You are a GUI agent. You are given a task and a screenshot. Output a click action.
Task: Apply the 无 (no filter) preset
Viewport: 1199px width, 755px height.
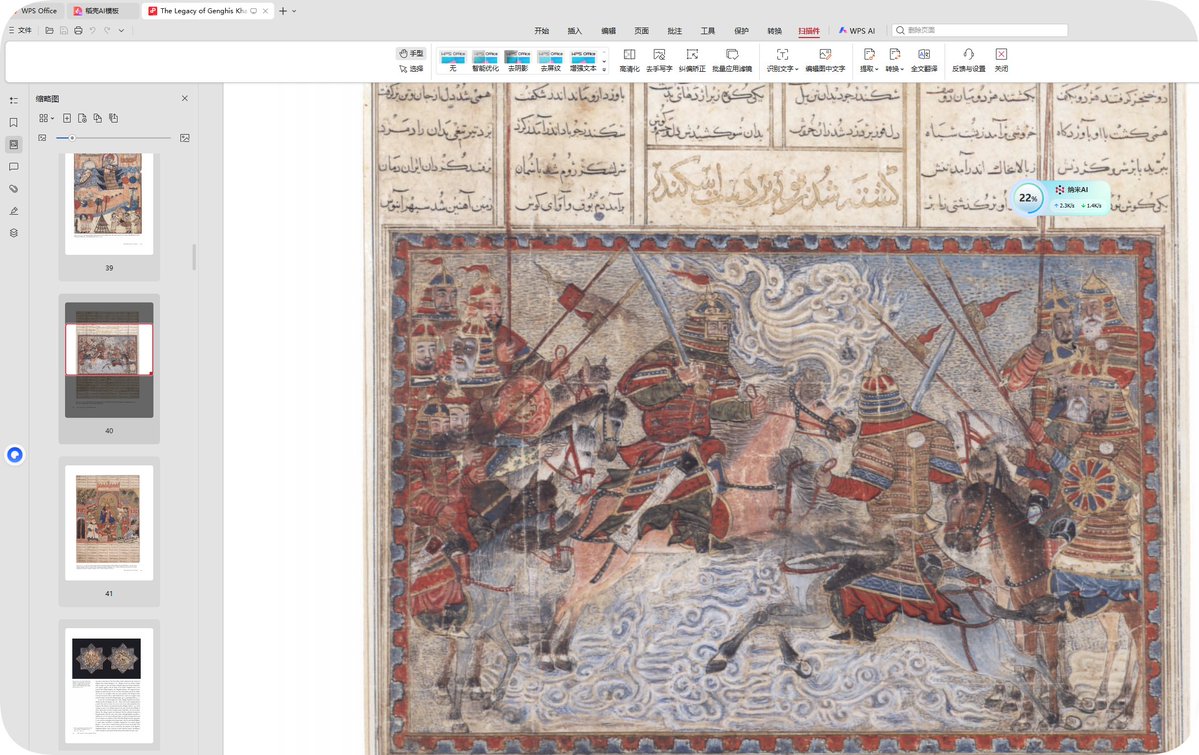pyautogui.click(x=453, y=61)
